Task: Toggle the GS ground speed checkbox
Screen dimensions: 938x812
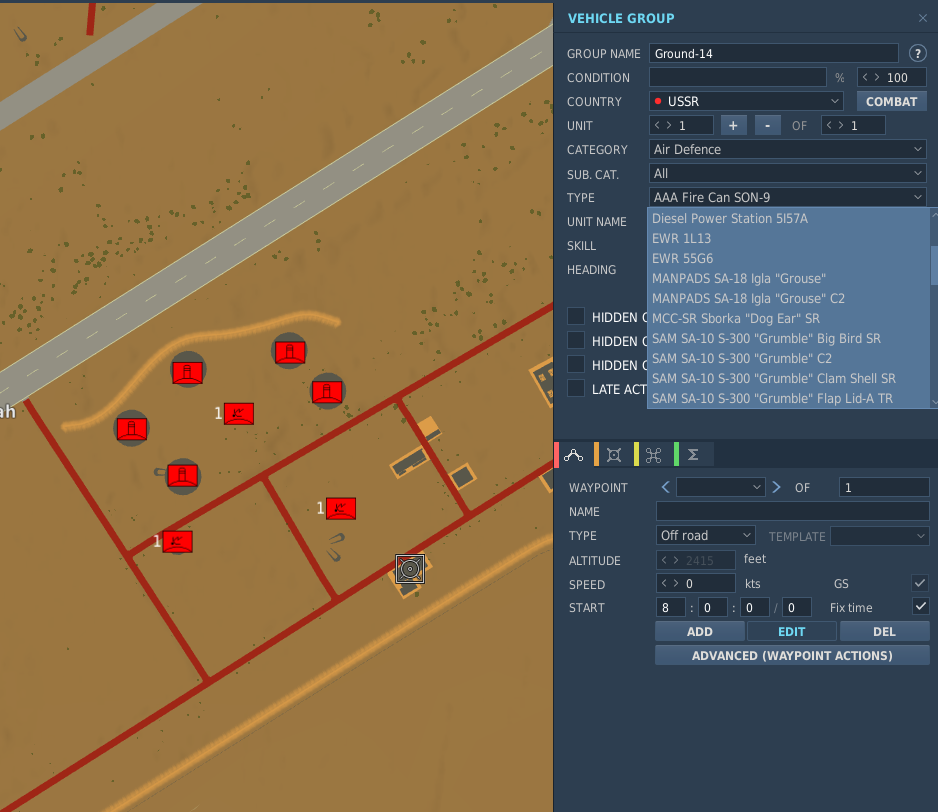Action: point(920,583)
